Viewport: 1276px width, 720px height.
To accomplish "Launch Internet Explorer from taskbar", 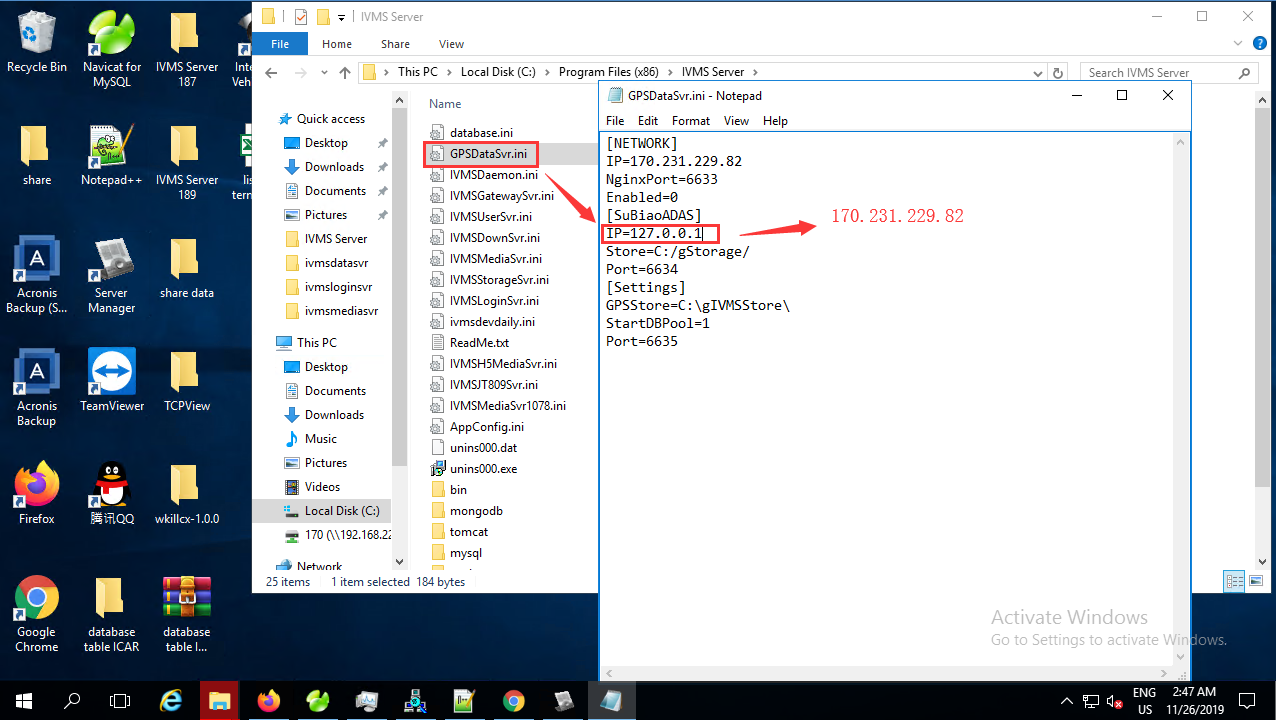I will click(171, 700).
